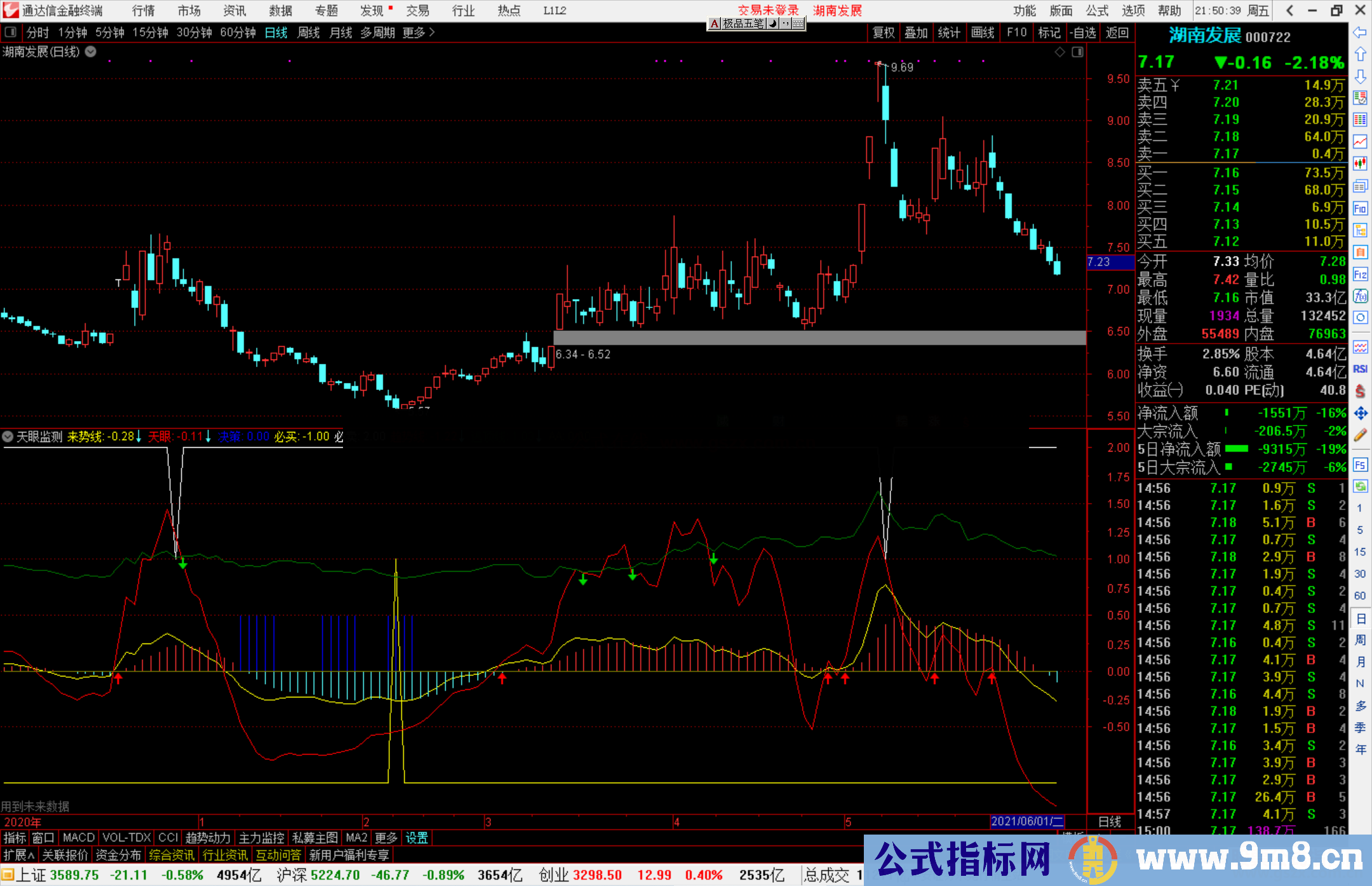Click the 互动问答 link at bottom
1372x886 pixels.
278,855
